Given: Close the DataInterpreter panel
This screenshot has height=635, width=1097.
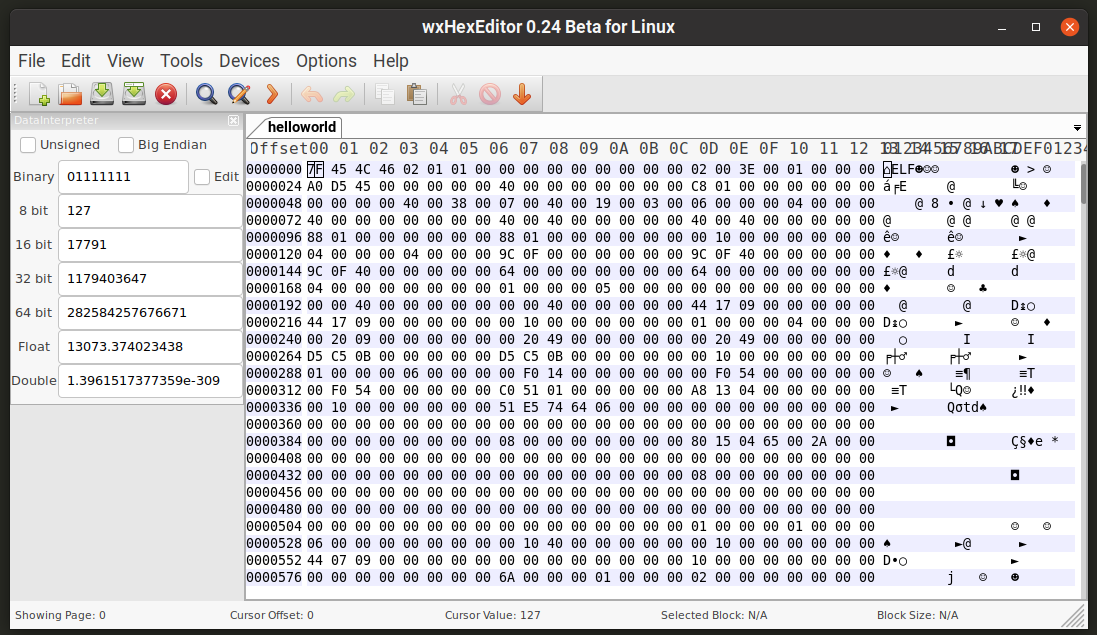Looking at the screenshot, I should 233,120.
